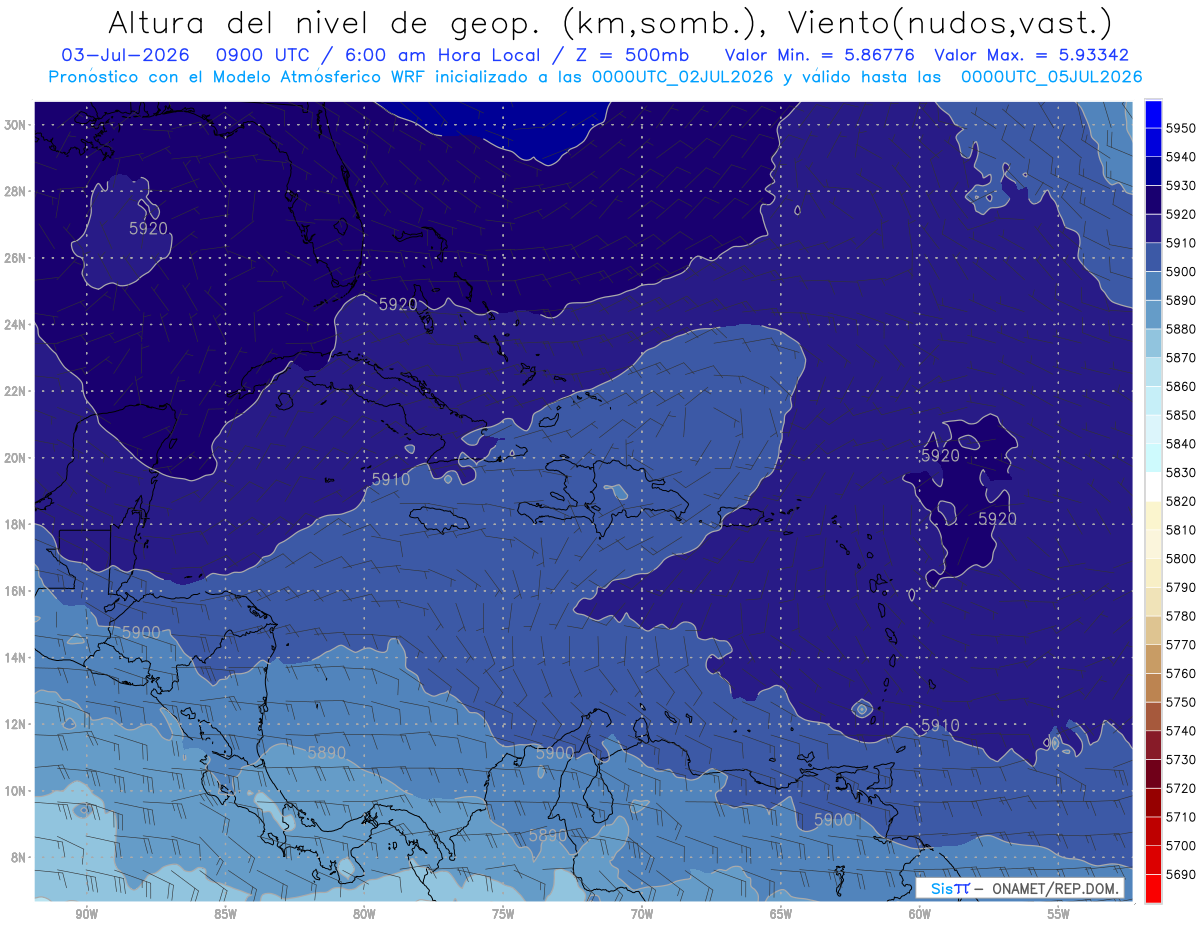Click the 14N latitude axis label
Image resolution: width=1200 pixels, height=927 pixels.
[x=15, y=657]
